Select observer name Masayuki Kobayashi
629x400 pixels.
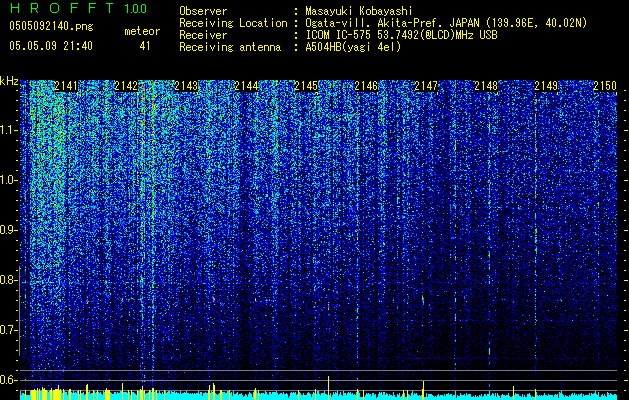pyautogui.click(x=359, y=11)
